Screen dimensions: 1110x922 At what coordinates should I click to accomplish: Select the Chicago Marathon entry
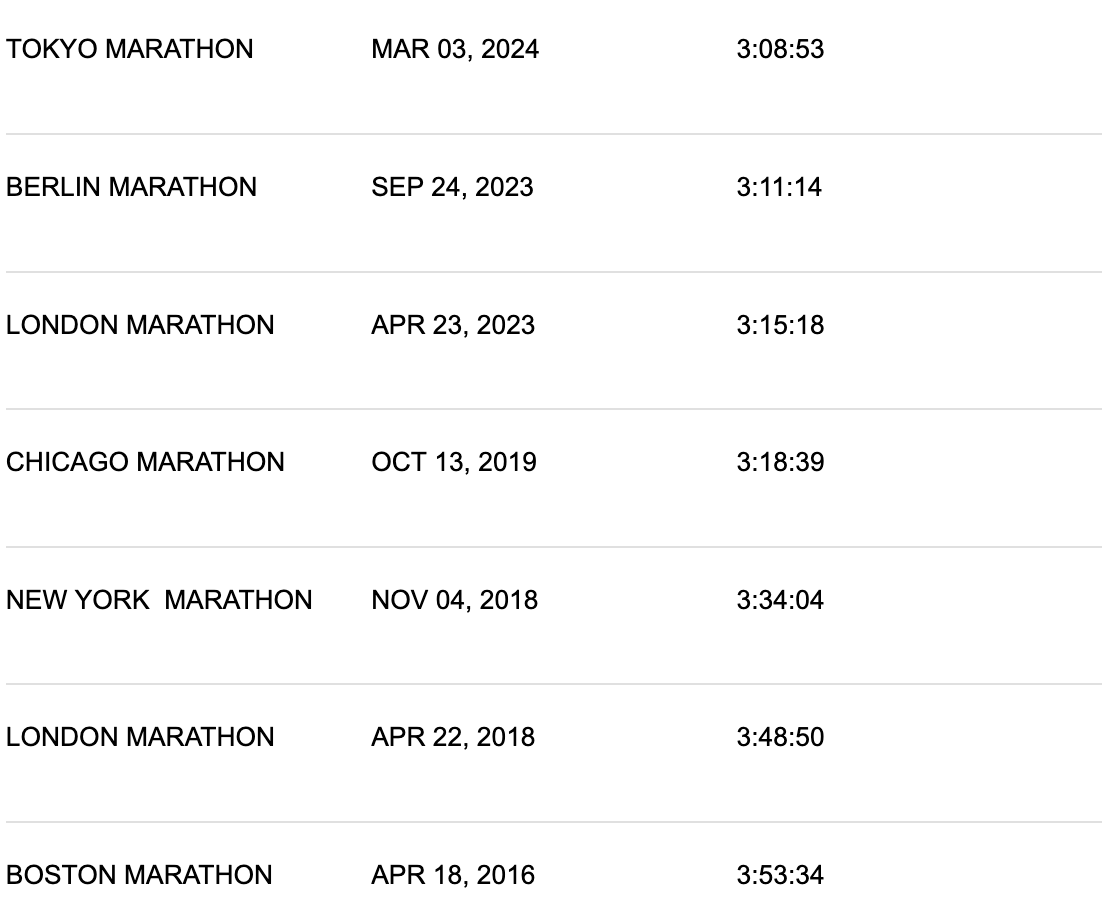point(145,462)
